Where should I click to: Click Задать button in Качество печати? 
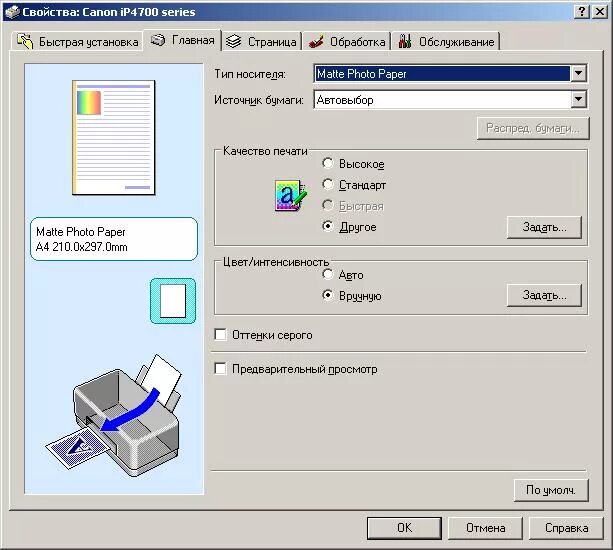click(x=544, y=227)
